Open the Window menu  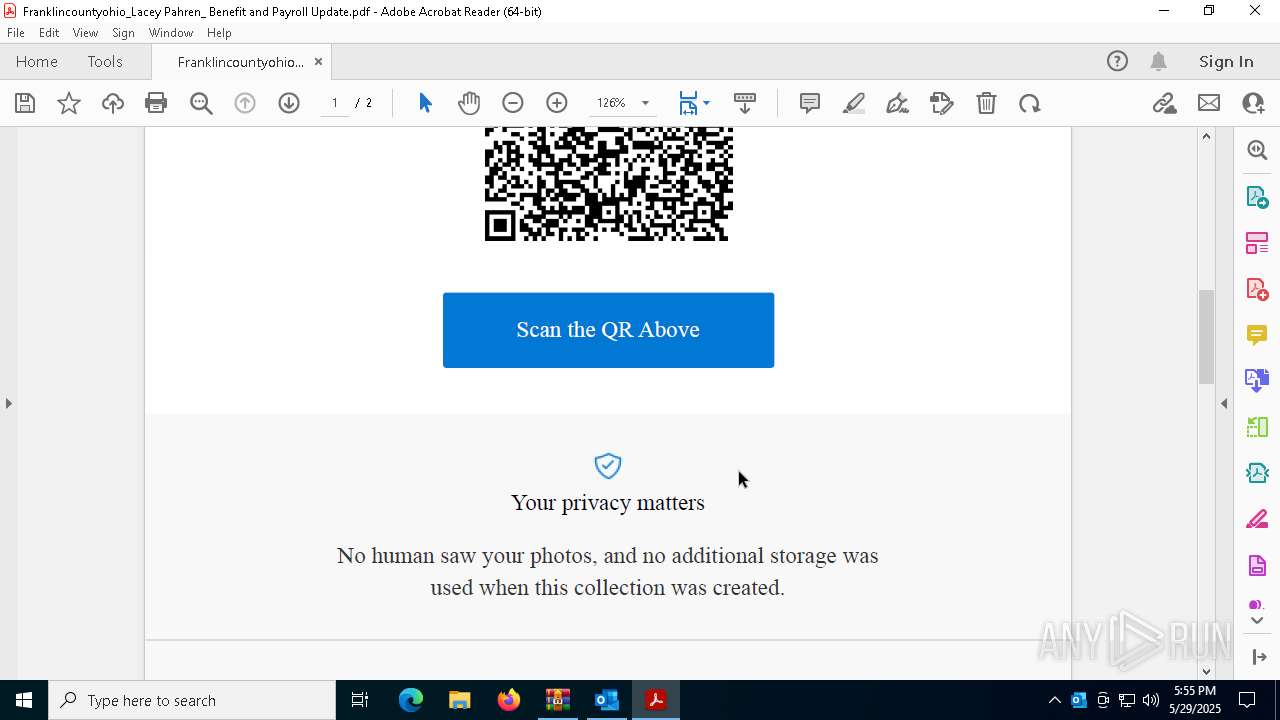tap(171, 33)
